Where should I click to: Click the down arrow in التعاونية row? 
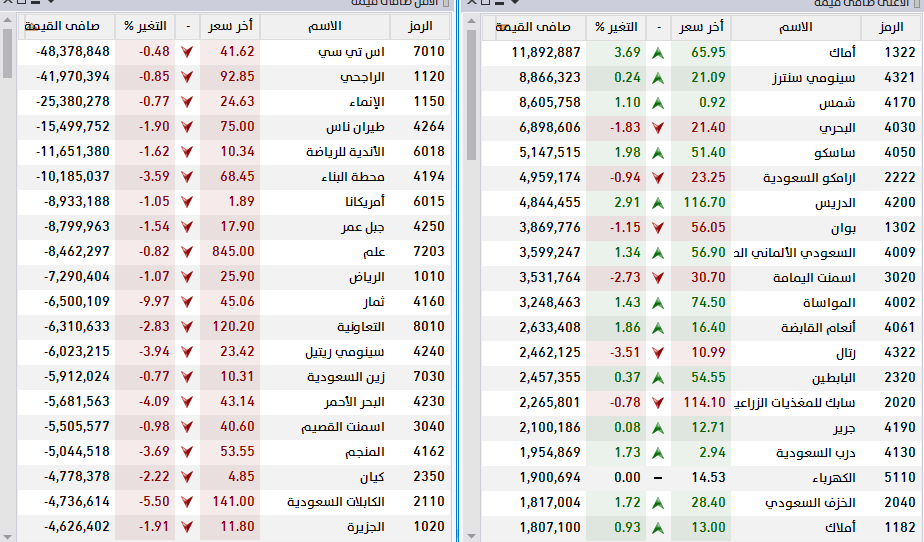click(x=187, y=327)
